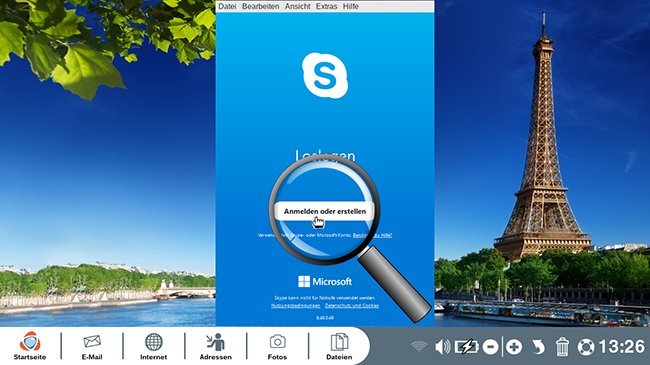Open Datenschutz und Cookies link

tap(352, 306)
